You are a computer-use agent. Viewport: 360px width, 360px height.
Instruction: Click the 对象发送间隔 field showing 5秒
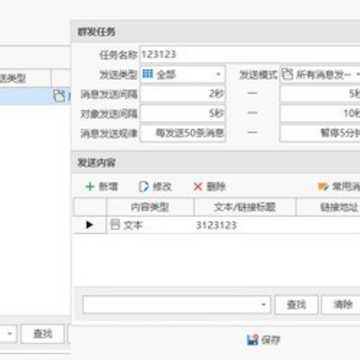(183, 114)
